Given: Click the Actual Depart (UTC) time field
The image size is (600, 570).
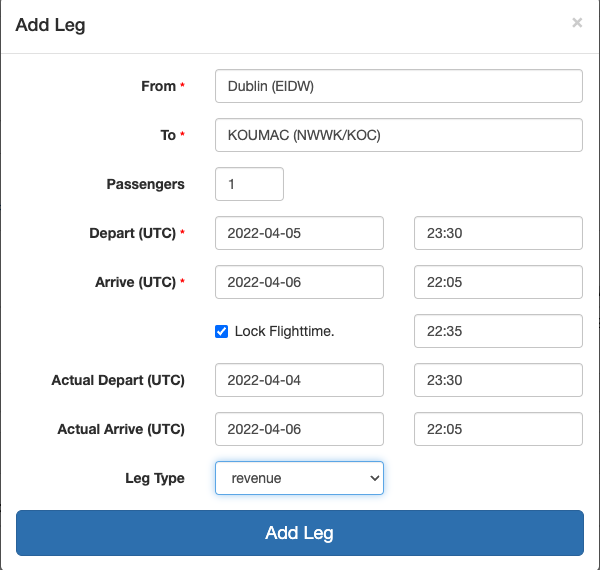Looking at the screenshot, I should coord(498,380).
